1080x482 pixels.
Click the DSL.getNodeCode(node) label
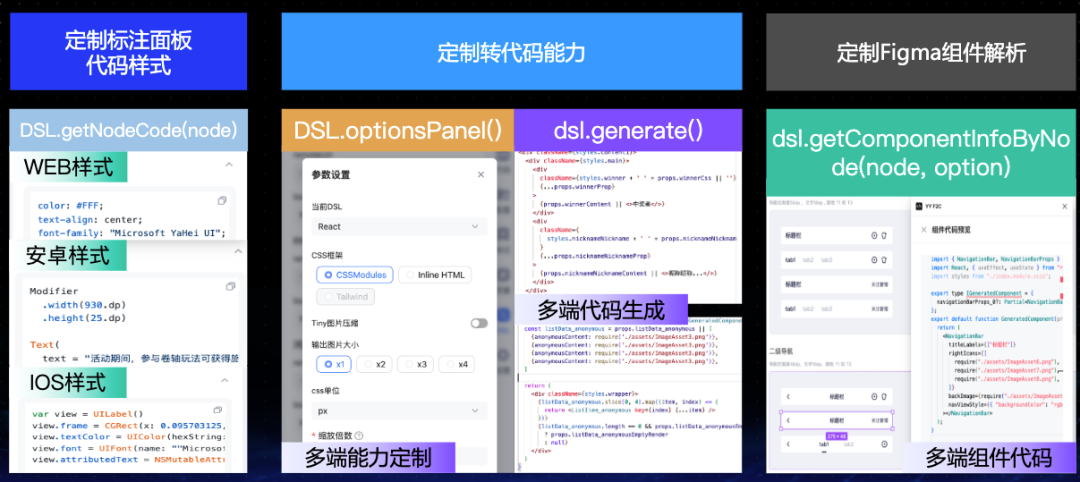pyautogui.click(x=129, y=129)
